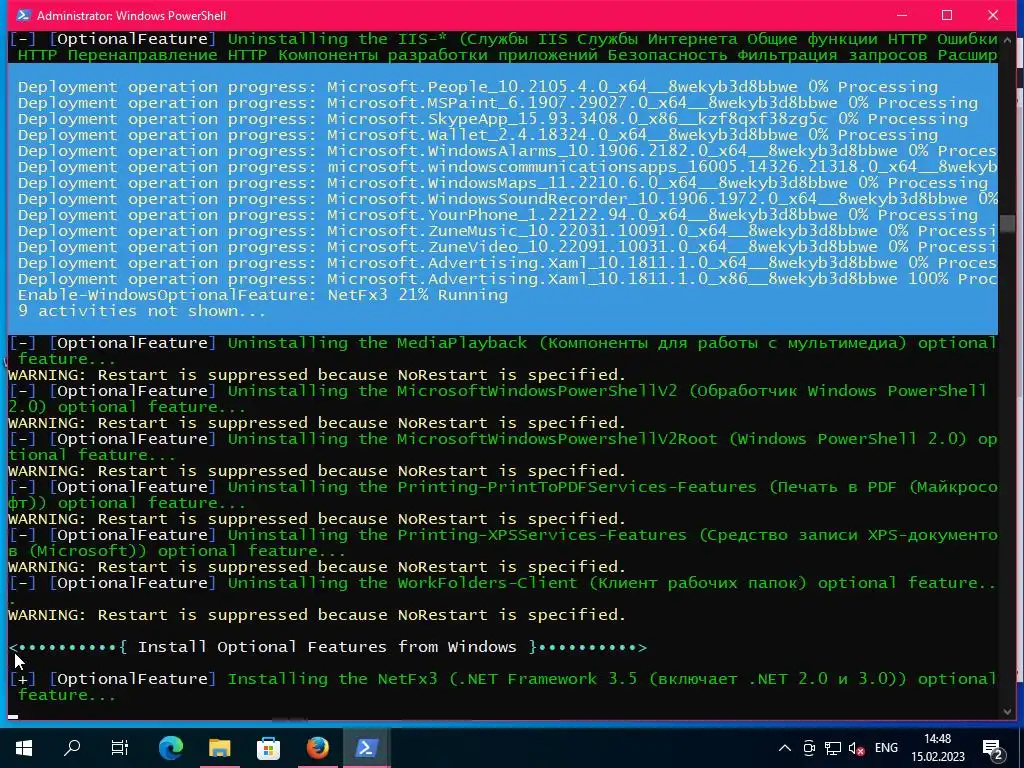Screen dimensions: 1024x768
Task: Open Task View on the taskbar
Action: pyautogui.click(x=120, y=748)
